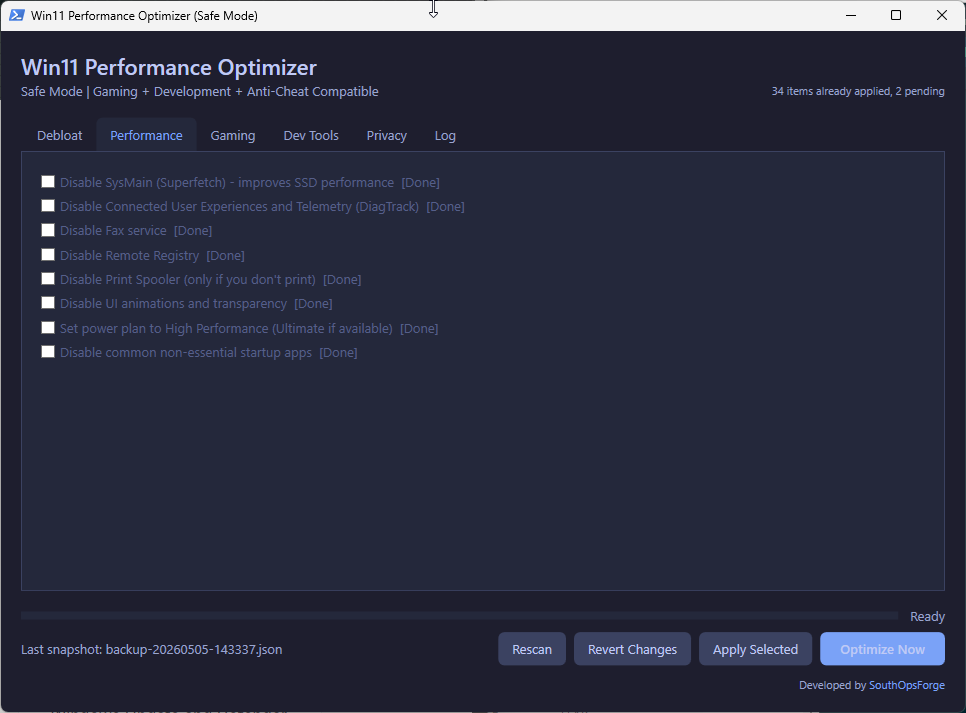966x713 pixels.
Task: Minimize the optimizer window
Action: pos(851,15)
